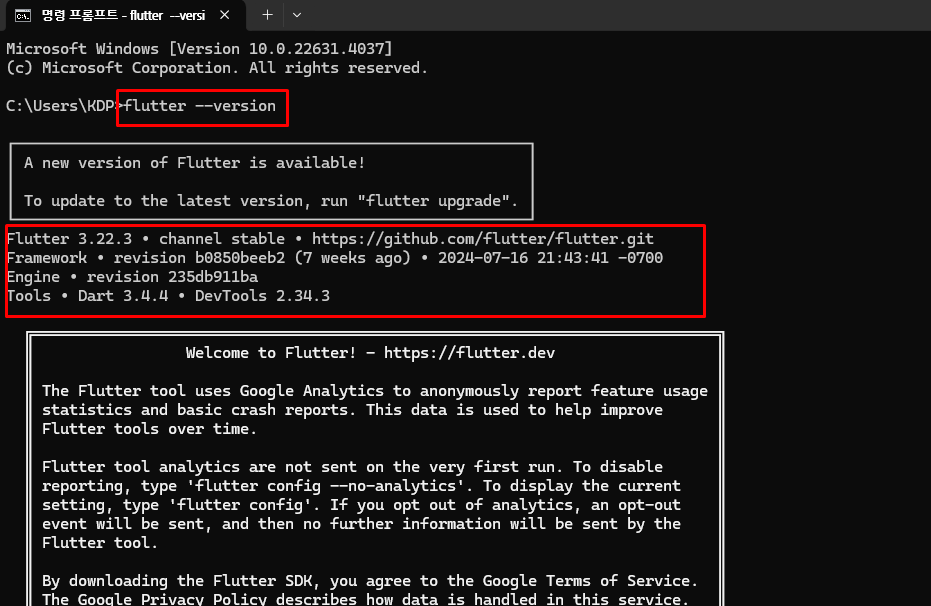Viewport: 931px width, 606px height.
Task: Click the 'flutter config --no-analytics' command text
Action: (325, 486)
